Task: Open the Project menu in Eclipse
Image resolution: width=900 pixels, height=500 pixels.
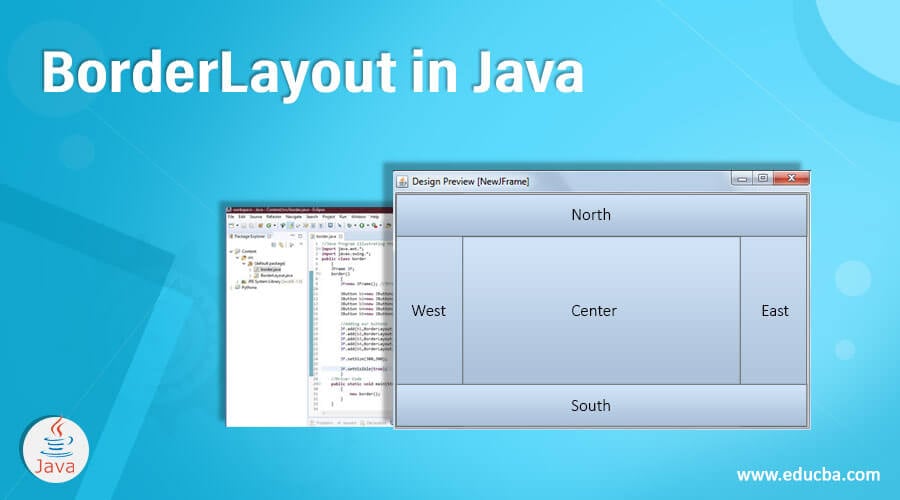Action: [x=329, y=217]
